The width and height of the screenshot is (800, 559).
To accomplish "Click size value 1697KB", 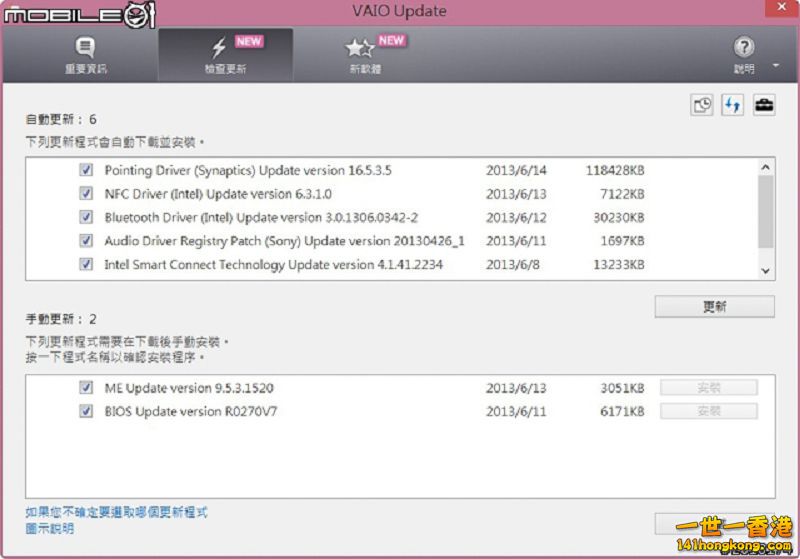I will pos(622,241).
